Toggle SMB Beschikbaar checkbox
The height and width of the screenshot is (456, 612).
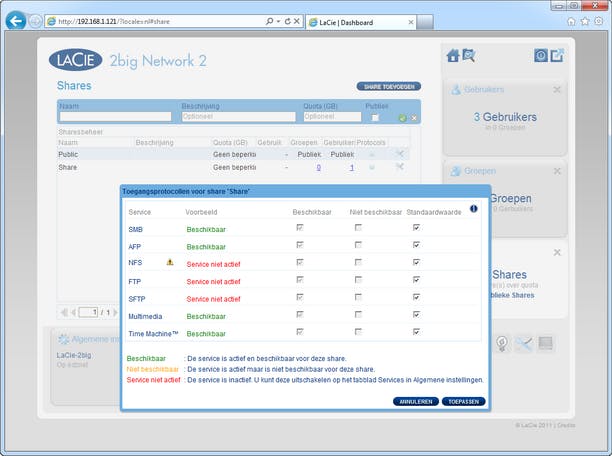point(300,227)
